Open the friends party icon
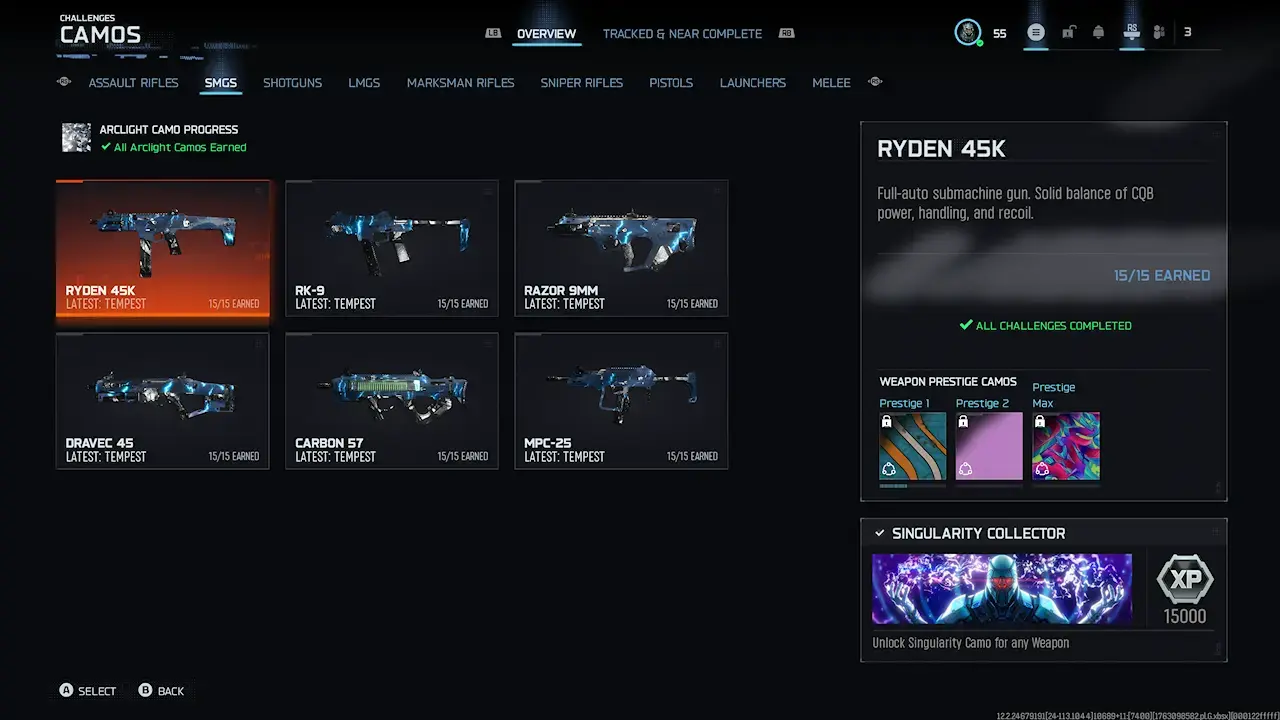 click(x=1159, y=32)
